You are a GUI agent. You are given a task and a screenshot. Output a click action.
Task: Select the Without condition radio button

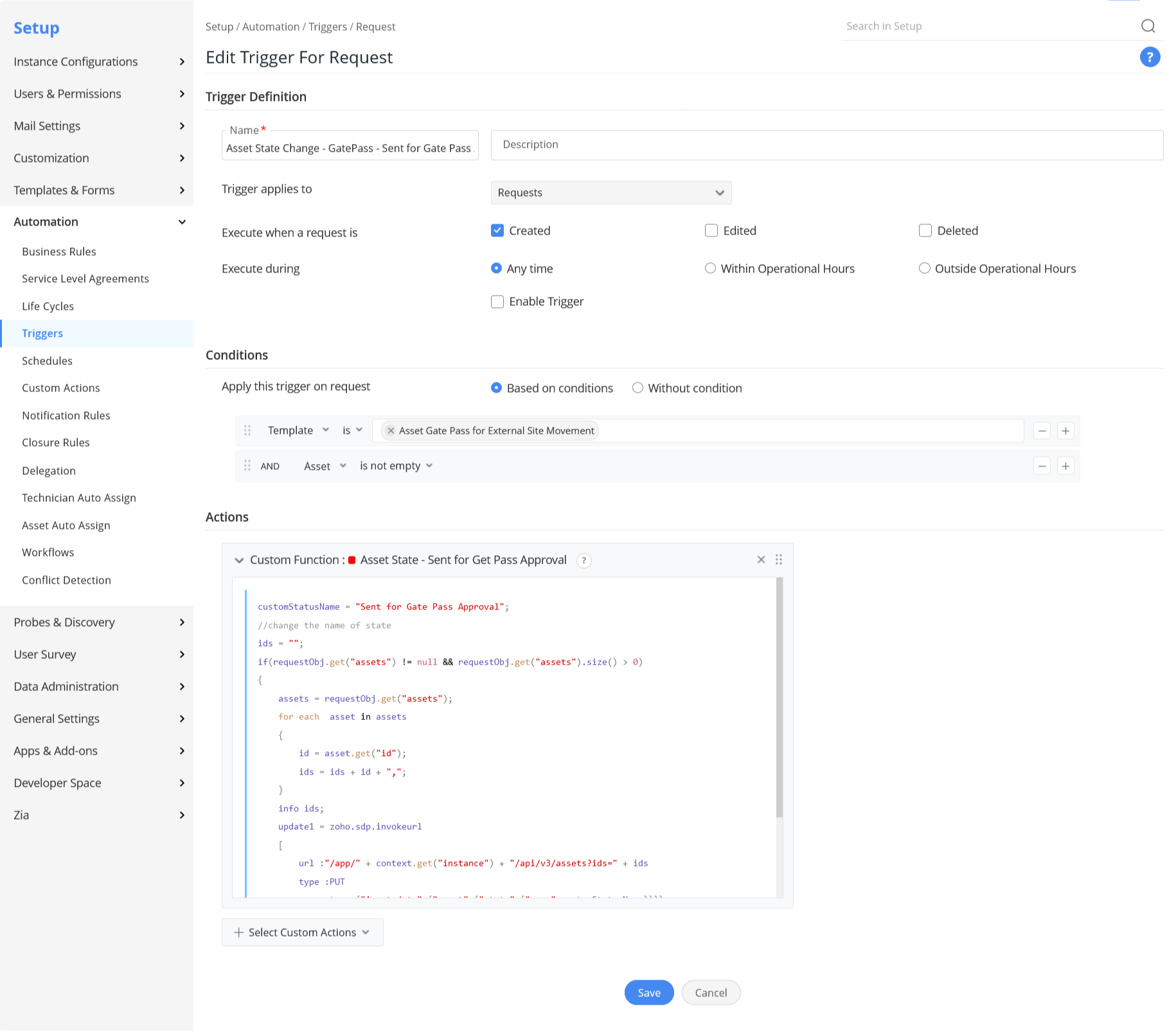(x=637, y=388)
